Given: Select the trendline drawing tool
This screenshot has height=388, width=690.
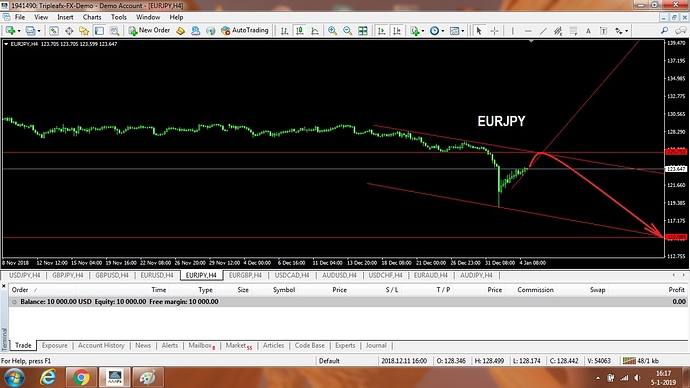Looking at the screenshot, I should coord(543,31).
